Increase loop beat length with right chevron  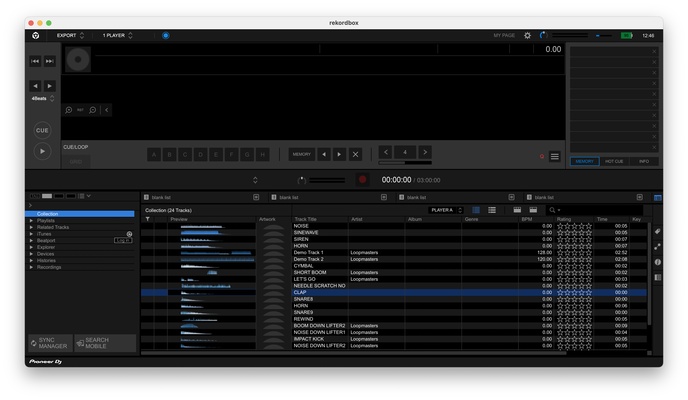pyautogui.click(x=425, y=152)
